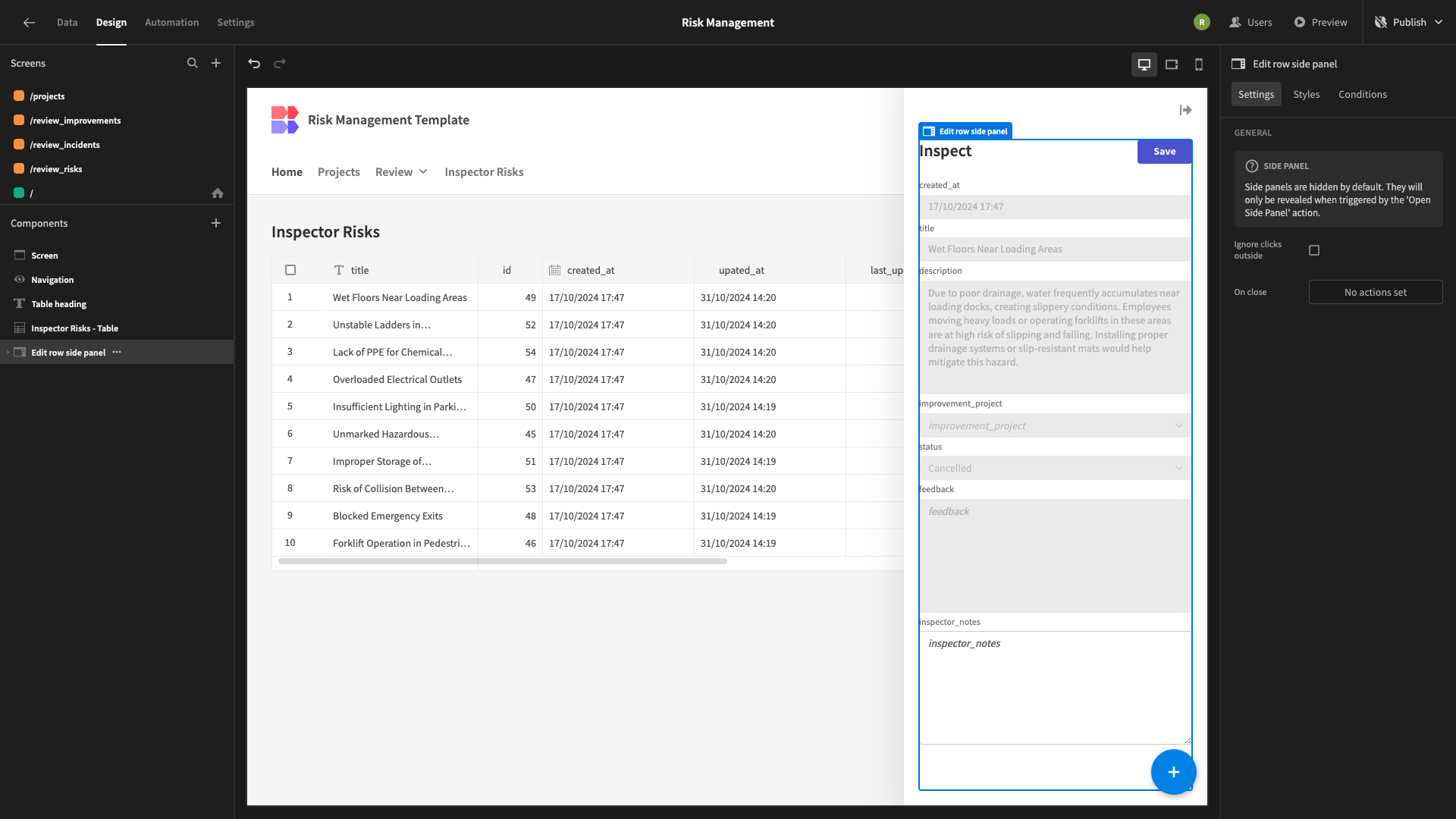The height and width of the screenshot is (819, 1456).
Task: Switch to the Styles tab
Action: (1306, 95)
